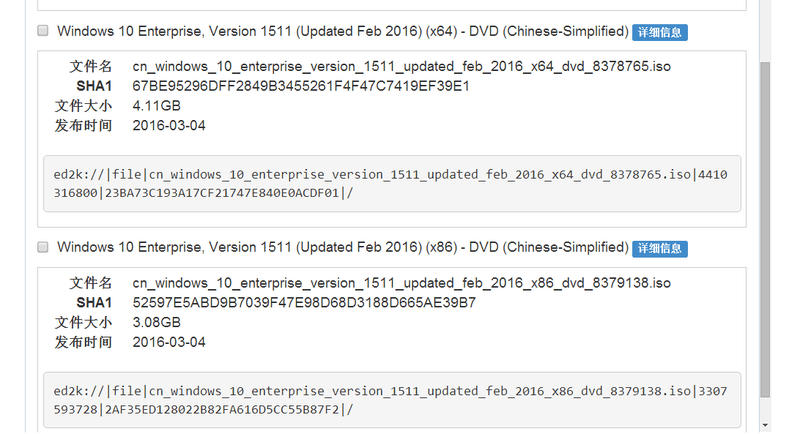Viewport: 800px width, 434px height.
Task: Click the 4.11GB file size value
Action: point(157,106)
